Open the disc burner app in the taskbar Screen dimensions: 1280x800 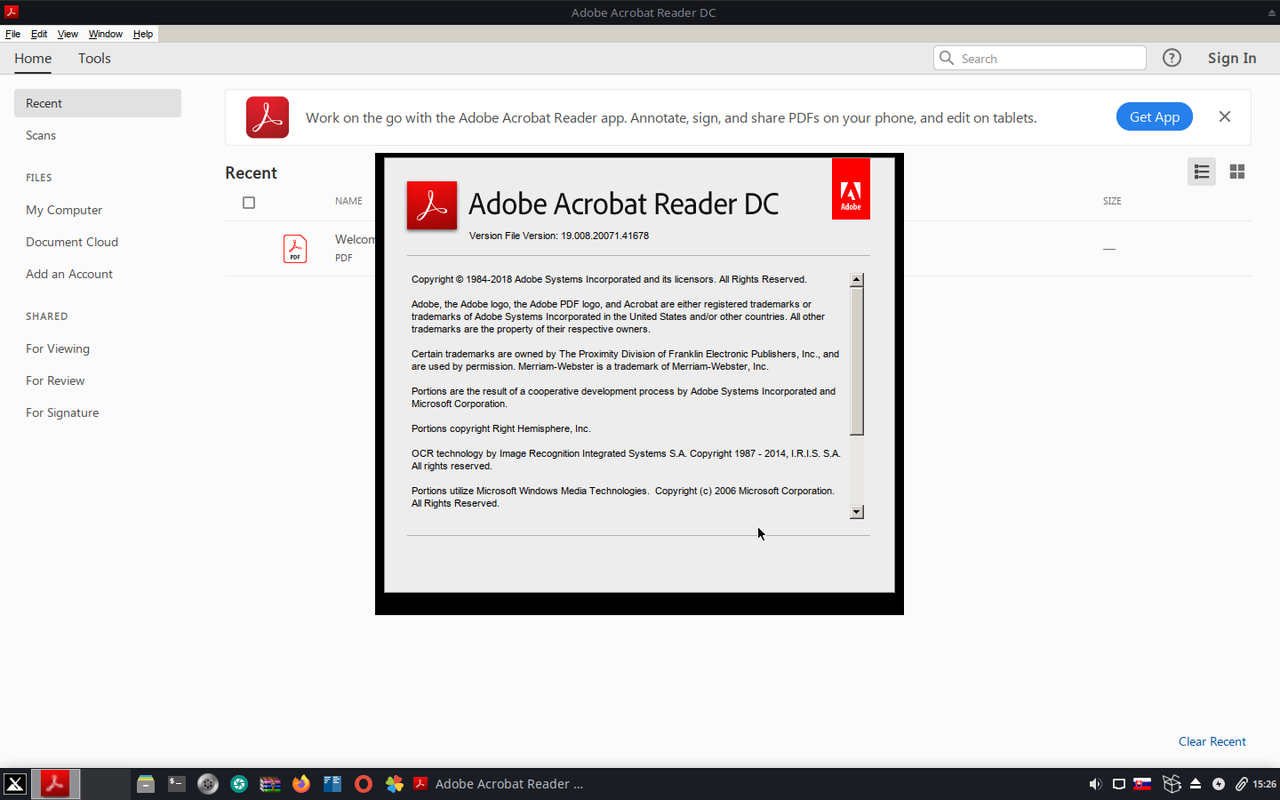(x=208, y=784)
